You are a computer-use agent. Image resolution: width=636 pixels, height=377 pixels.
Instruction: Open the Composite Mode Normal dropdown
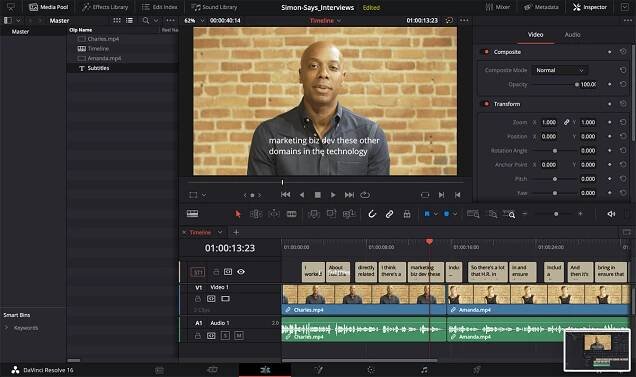(559, 70)
